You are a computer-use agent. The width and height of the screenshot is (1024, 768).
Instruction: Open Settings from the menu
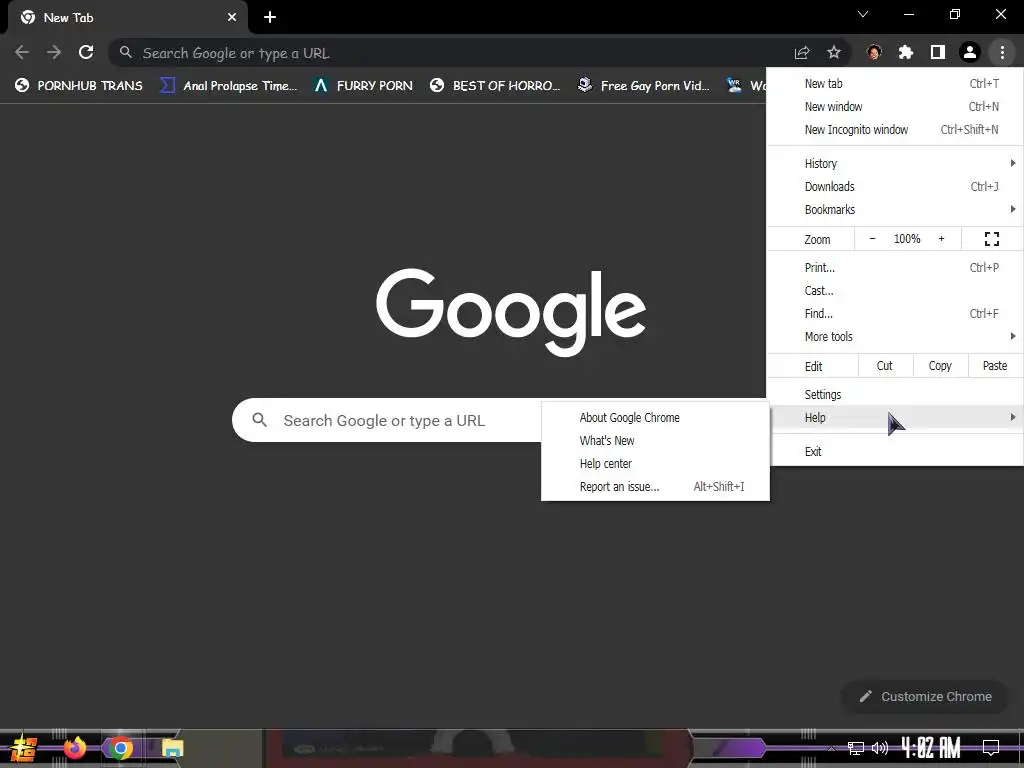tap(895, 394)
